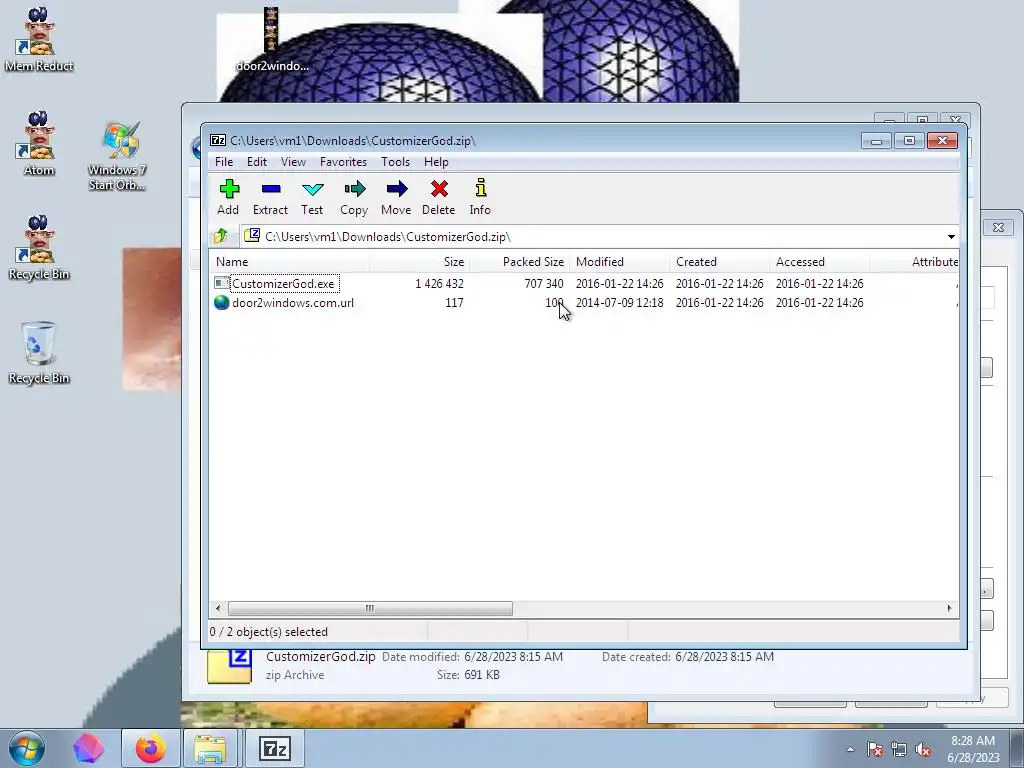This screenshot has height=768, width=1024.
Task: Open the Favorites menu
Action: click(343, 162)
